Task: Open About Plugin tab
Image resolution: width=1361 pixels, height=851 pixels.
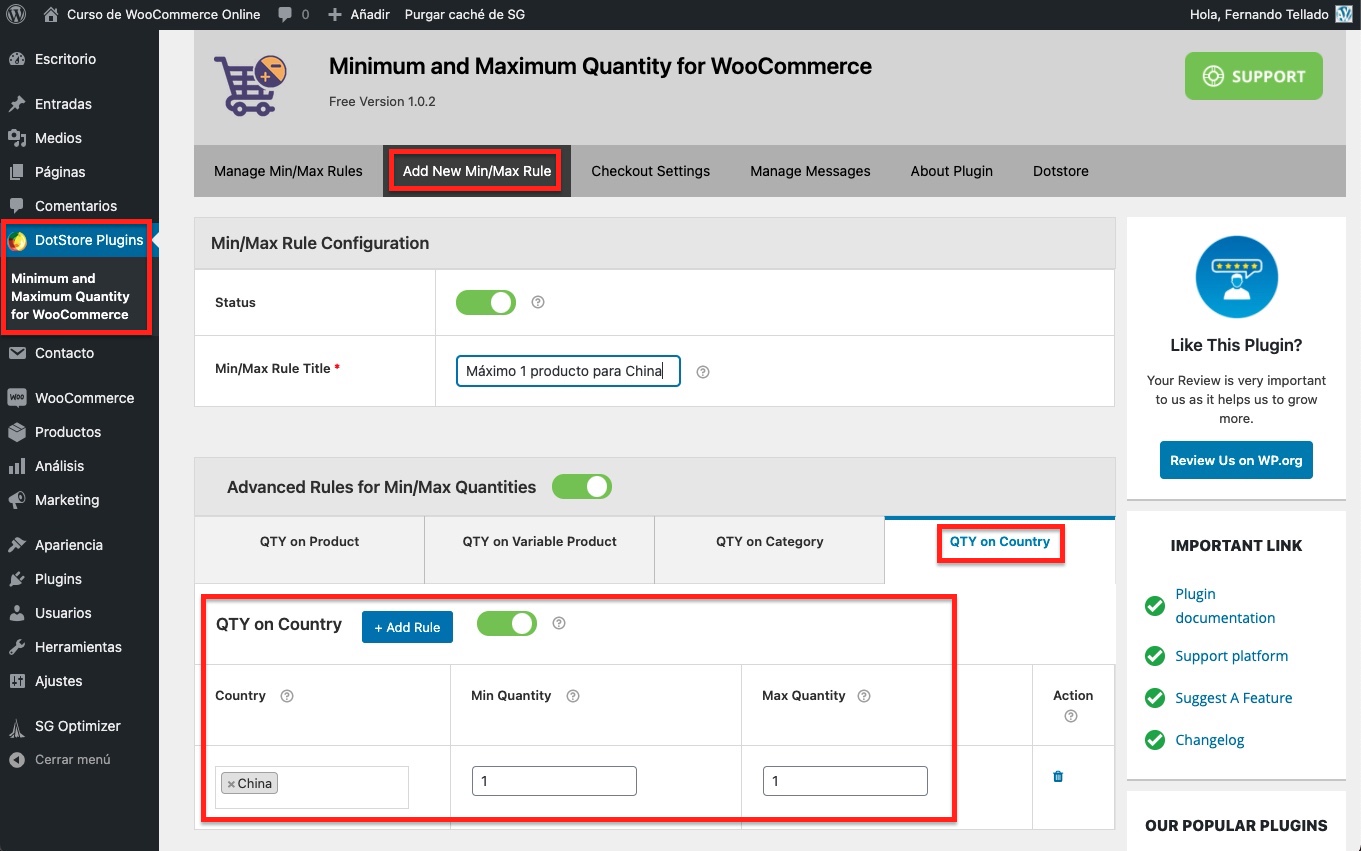Action: [952, 171]
